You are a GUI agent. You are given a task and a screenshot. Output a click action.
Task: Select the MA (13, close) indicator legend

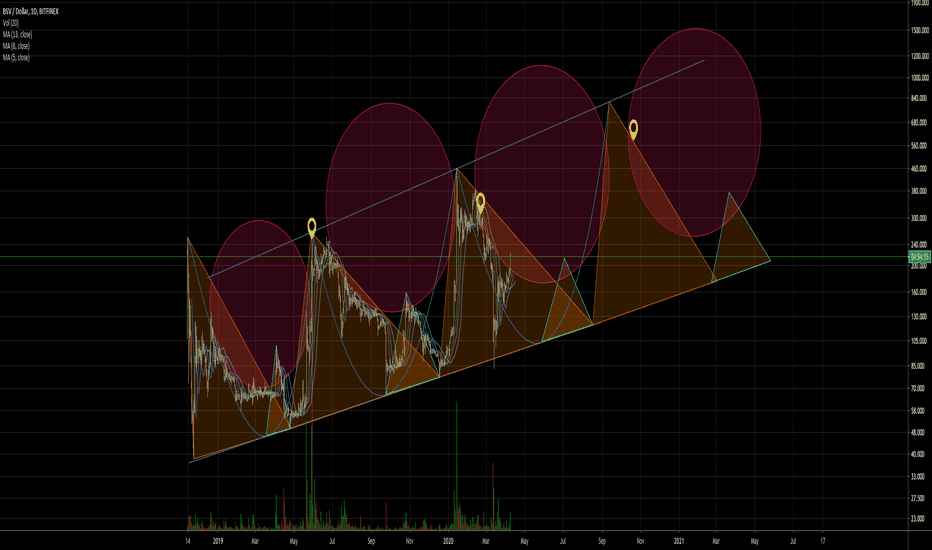[x=16, y=34]
